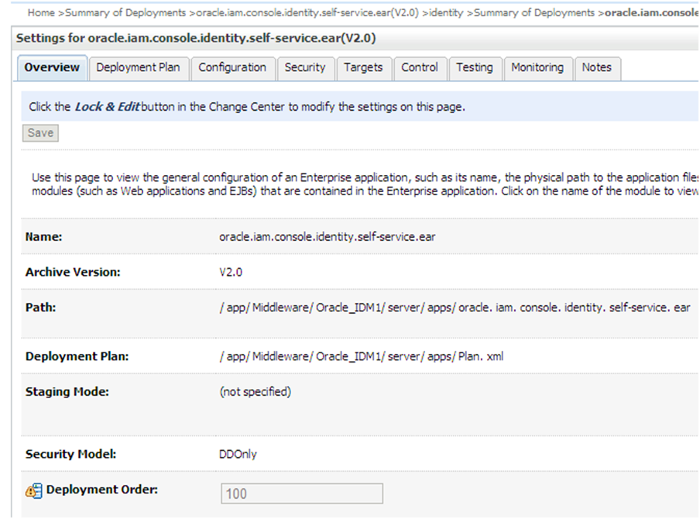Screen dimensions: 700x519
Task: Click the Deployment Order label
Action: [102, 490]
